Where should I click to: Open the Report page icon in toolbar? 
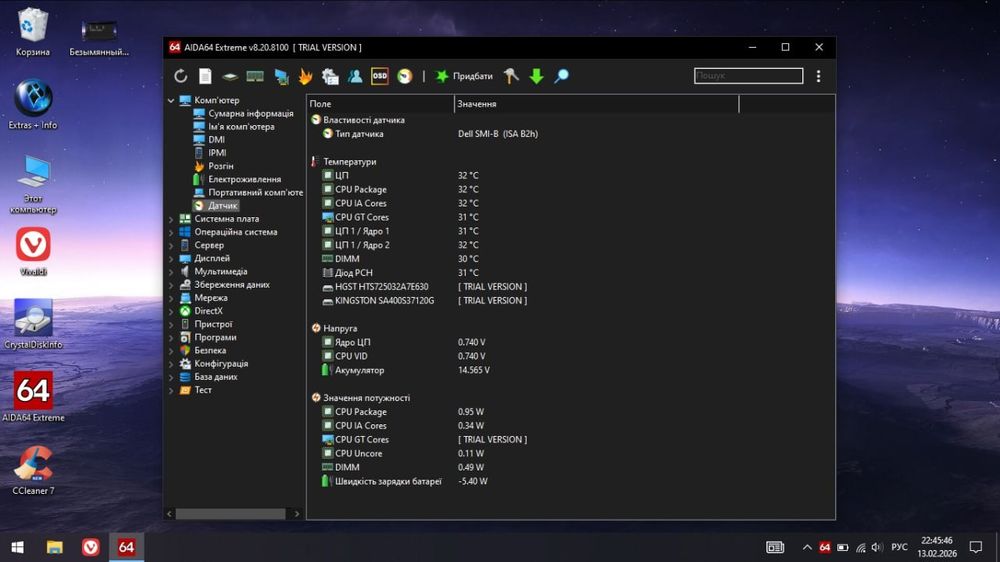(x=205, y=76)
